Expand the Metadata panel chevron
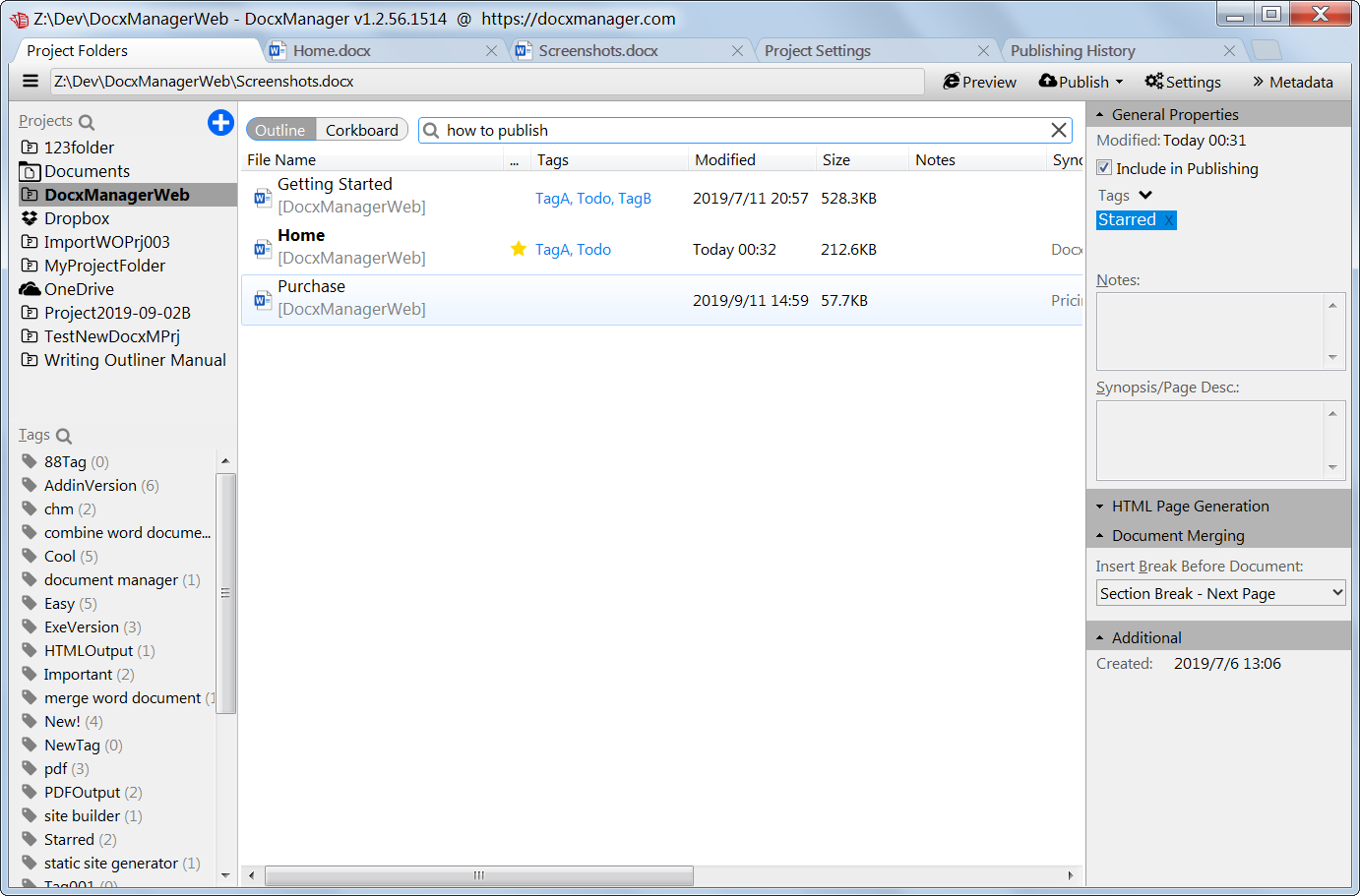1360x896 pixels. (x=1258, y=82)
